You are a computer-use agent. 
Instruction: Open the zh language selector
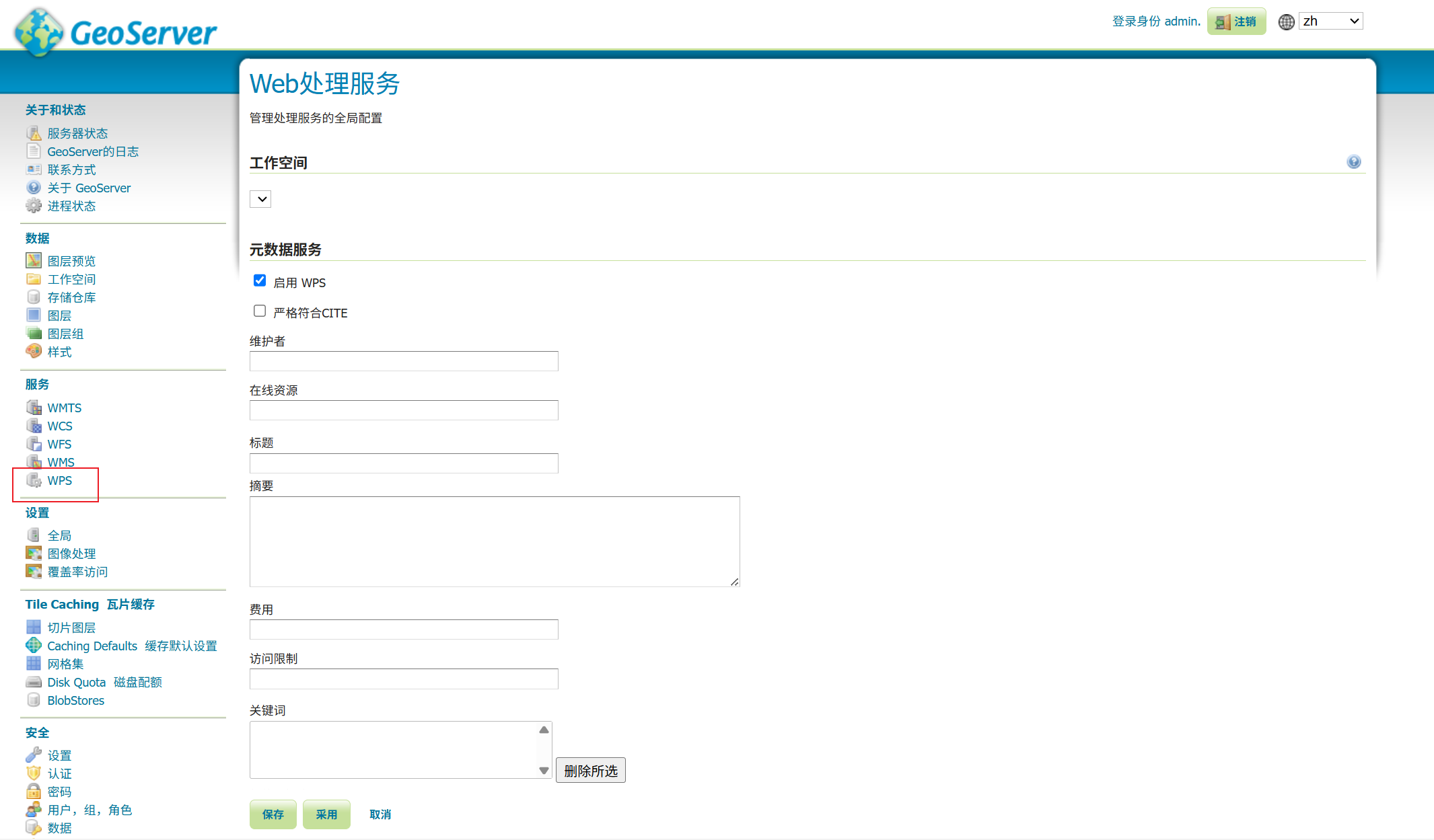coord(1330,22)
